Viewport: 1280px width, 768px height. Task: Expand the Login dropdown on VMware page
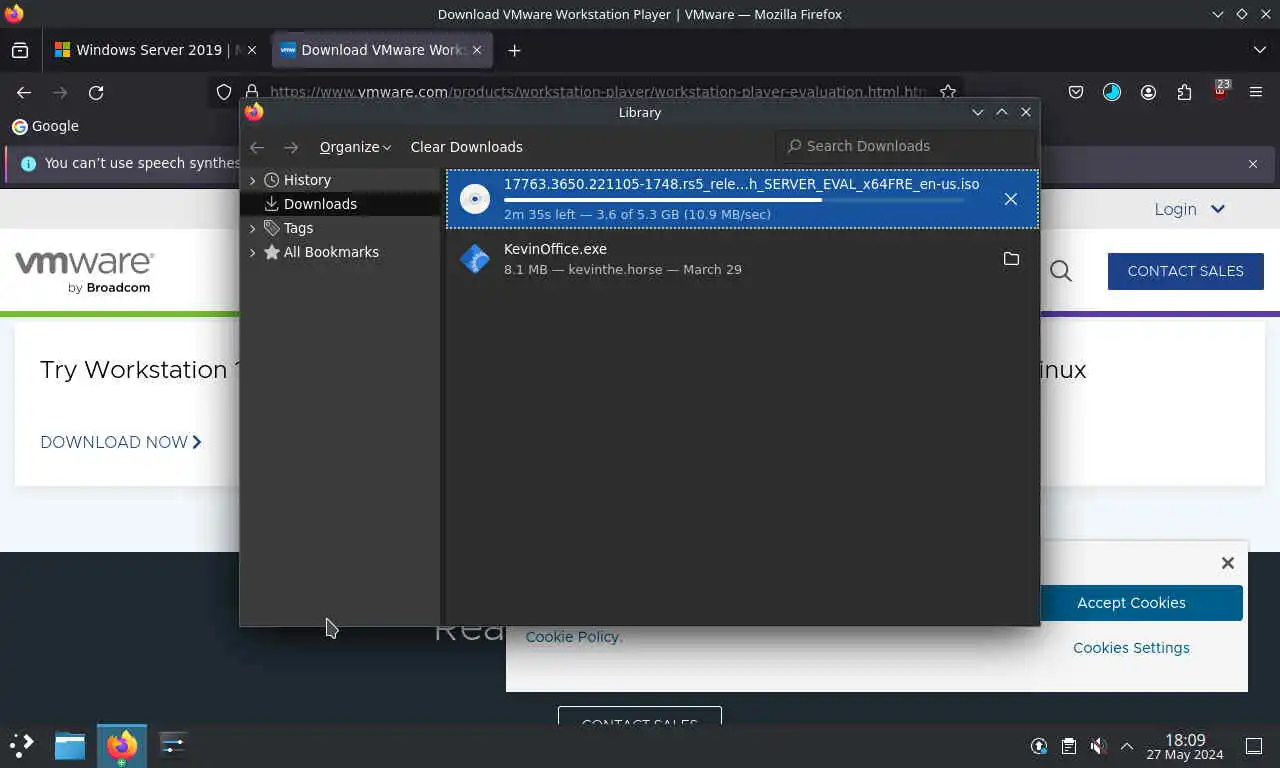pos(1189,209)
